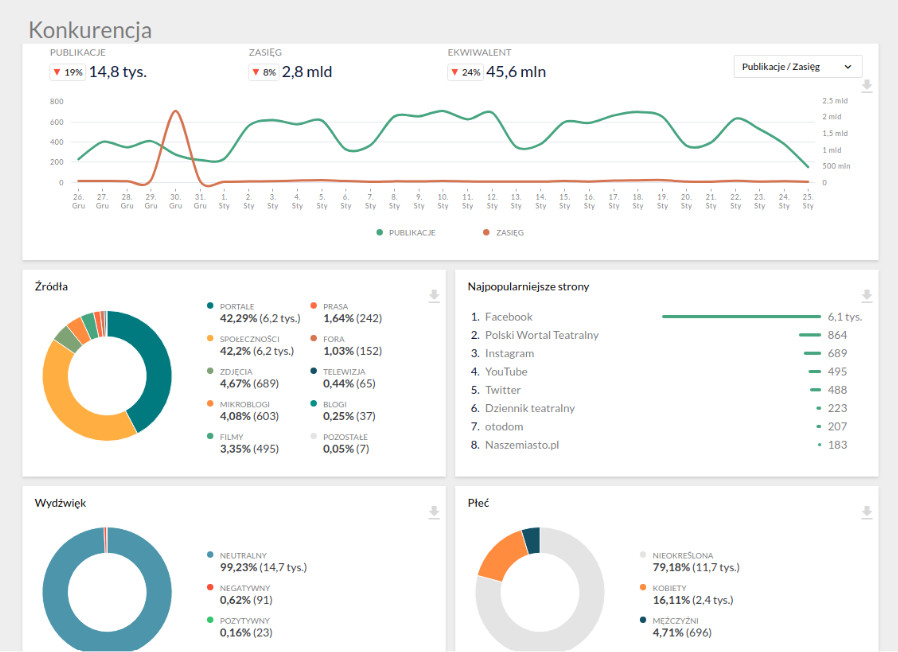The width and height of the screenshot is (898, 652).
Task: Click download icon in Płeć panel
Action: click(867, 512)
